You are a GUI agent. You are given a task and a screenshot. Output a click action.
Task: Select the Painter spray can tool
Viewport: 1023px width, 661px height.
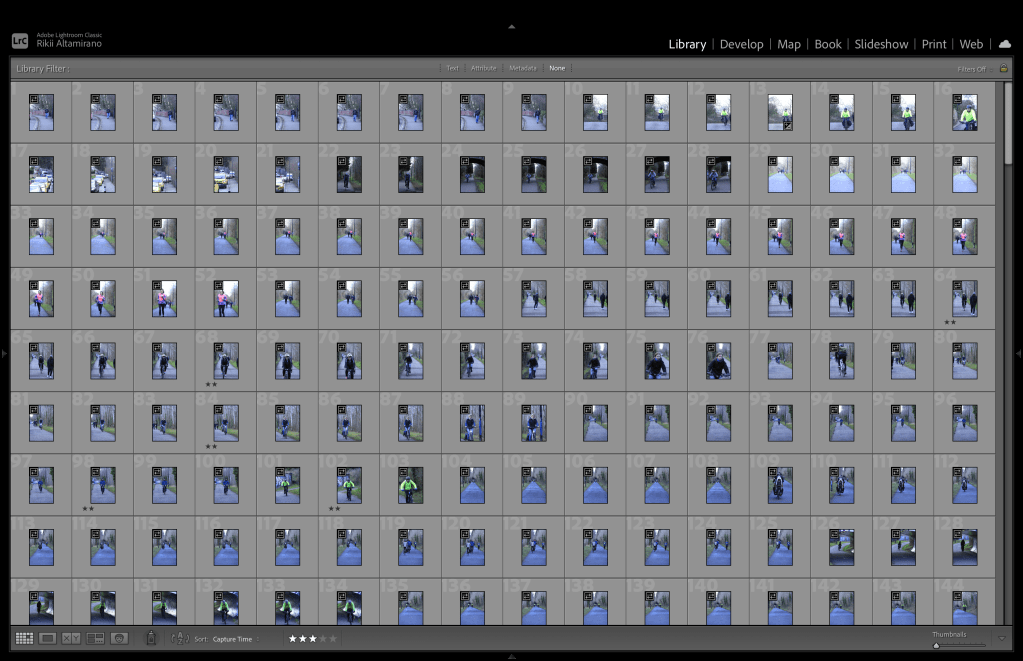pos(151,638)
